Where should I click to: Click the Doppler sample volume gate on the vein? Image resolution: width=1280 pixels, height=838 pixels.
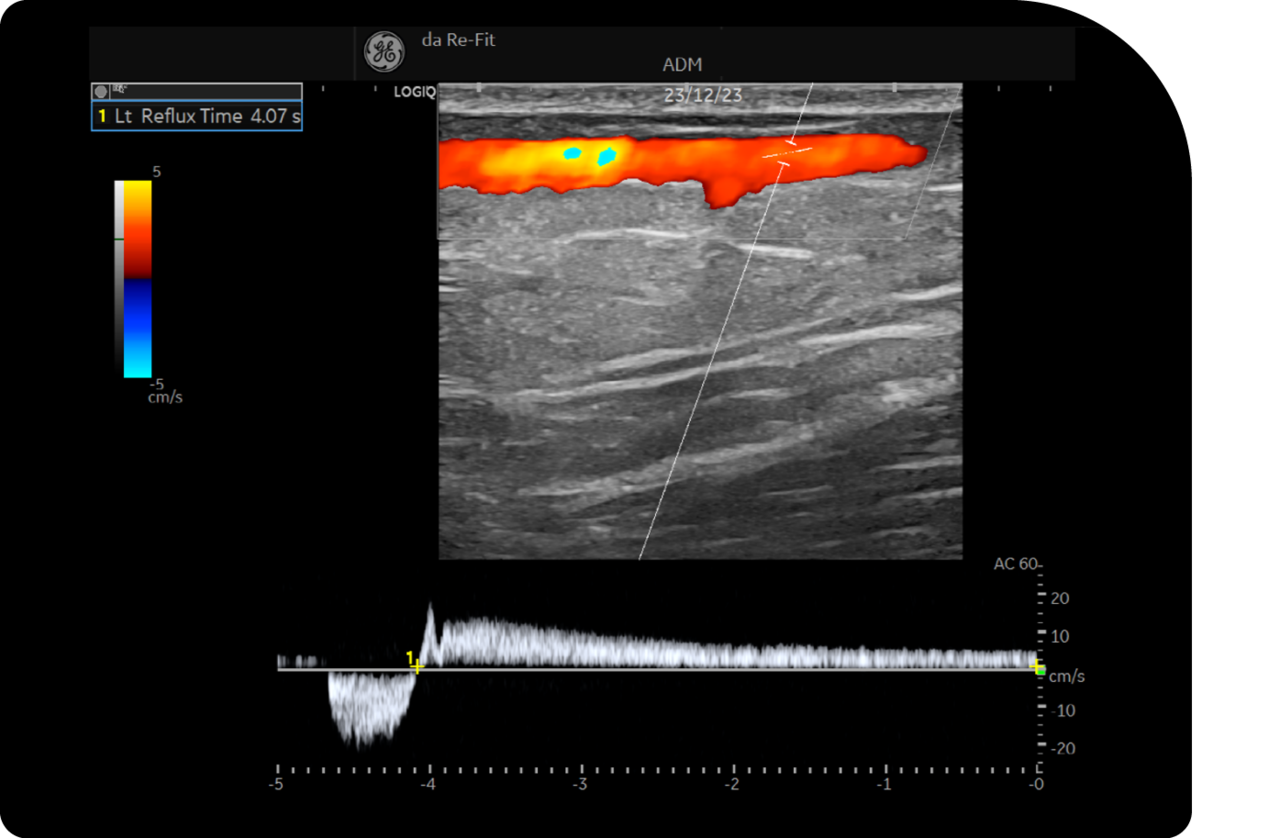(x=788, y=154)
